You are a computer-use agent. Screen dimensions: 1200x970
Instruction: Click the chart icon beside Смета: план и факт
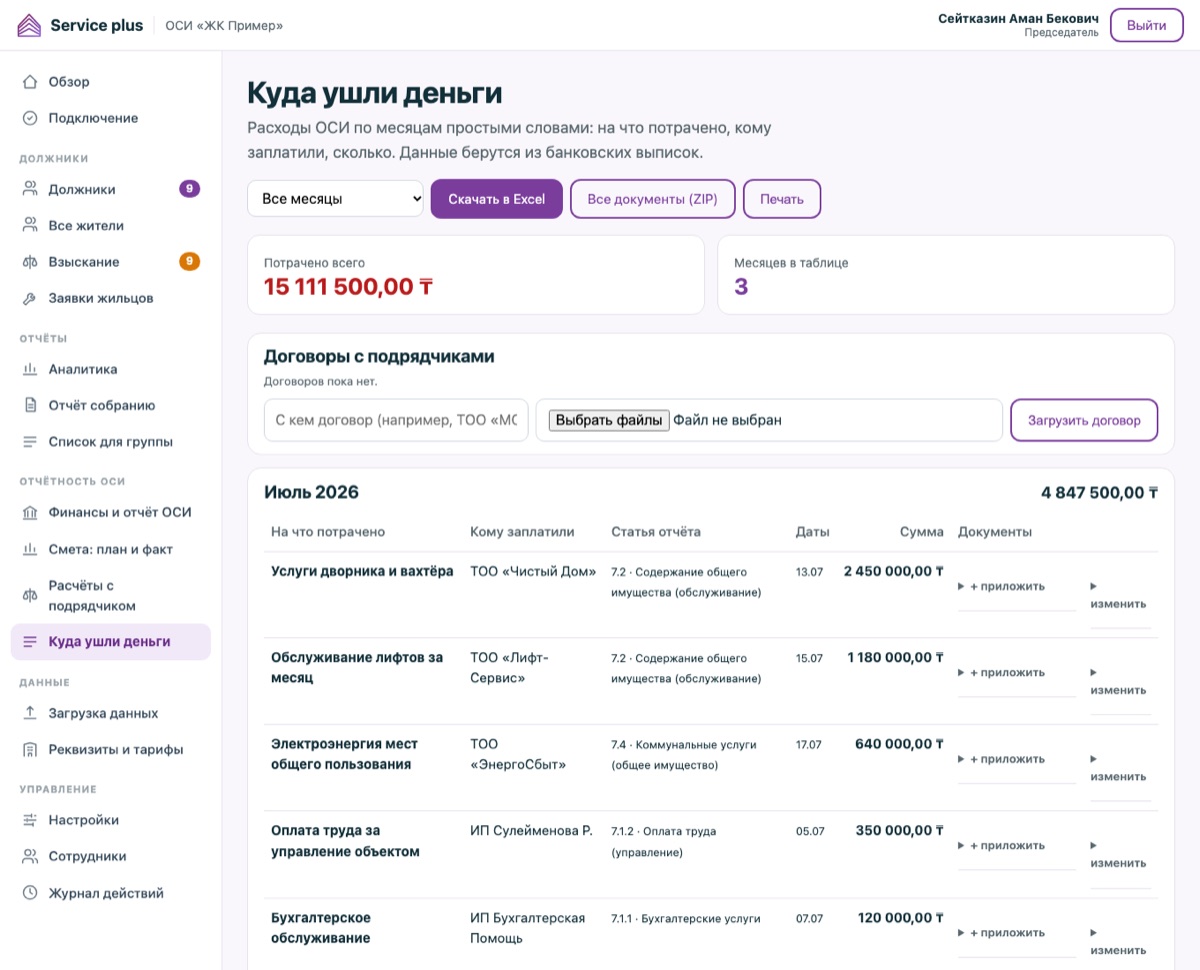click(x=30, y=549)
